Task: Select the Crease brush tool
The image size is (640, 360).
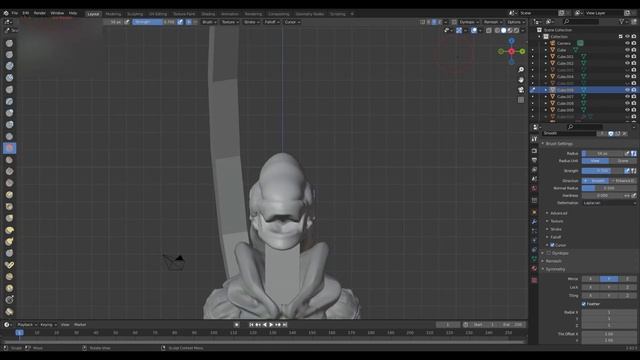Action: click(9, 136)
